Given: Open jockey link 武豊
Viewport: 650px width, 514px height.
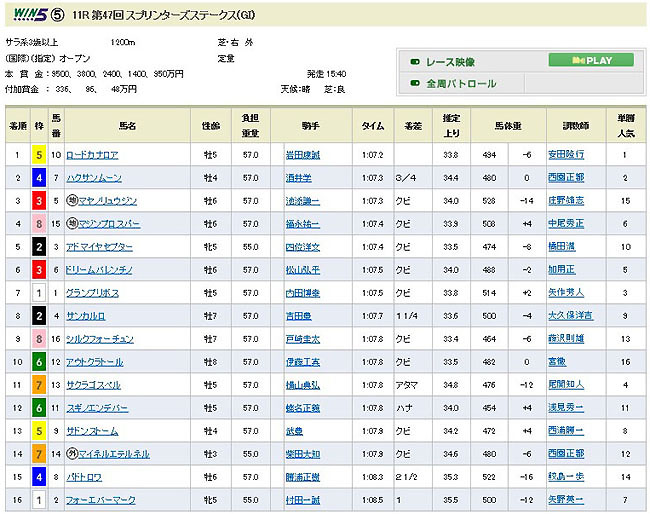Looking at the screenshot, I should point(291,431).
